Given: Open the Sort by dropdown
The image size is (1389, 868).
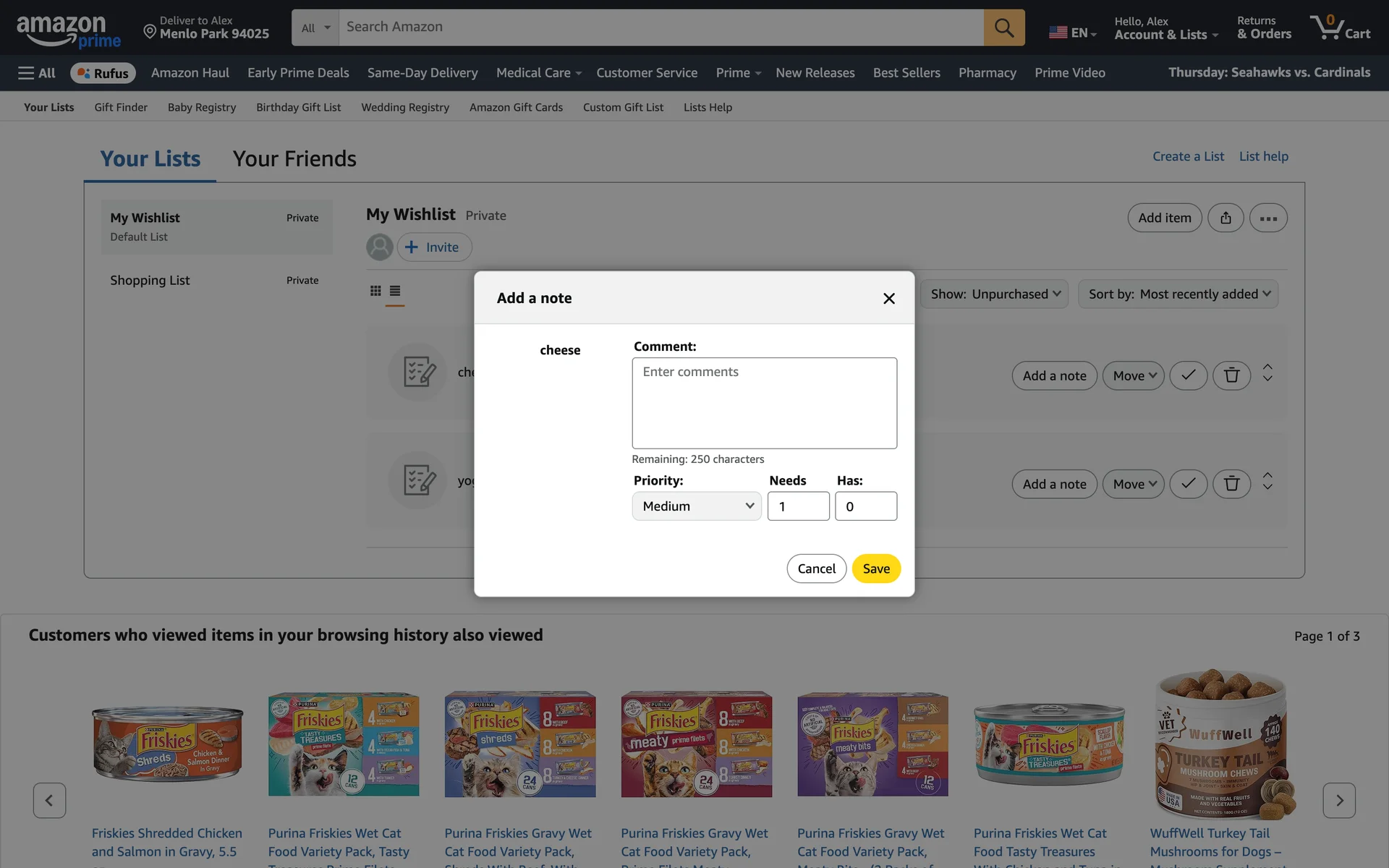Looking at the screenshot, I should pyautogui.click(x=1178, y=294).
